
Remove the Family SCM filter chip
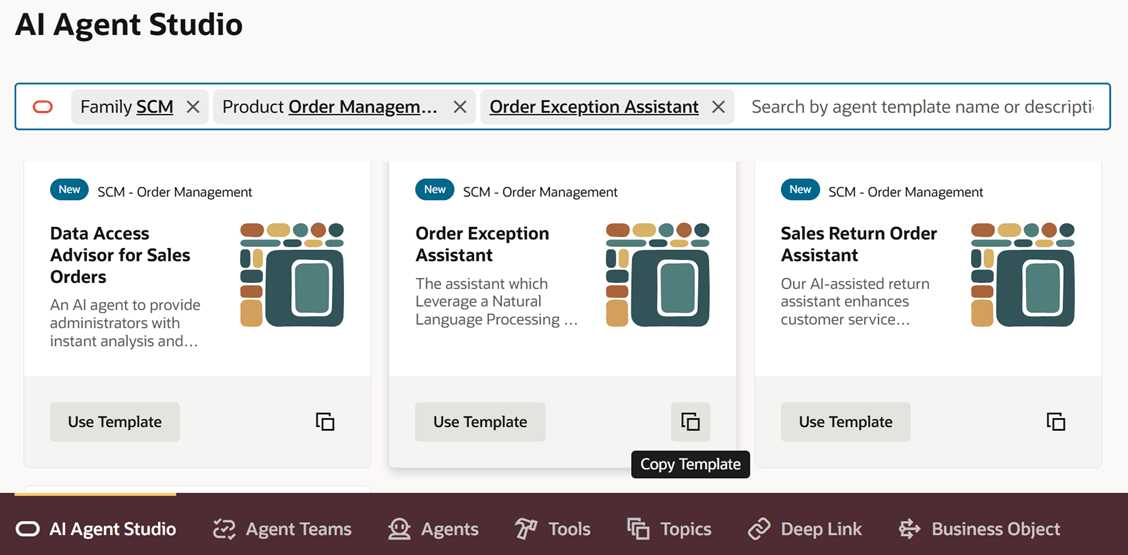(193, 107)
